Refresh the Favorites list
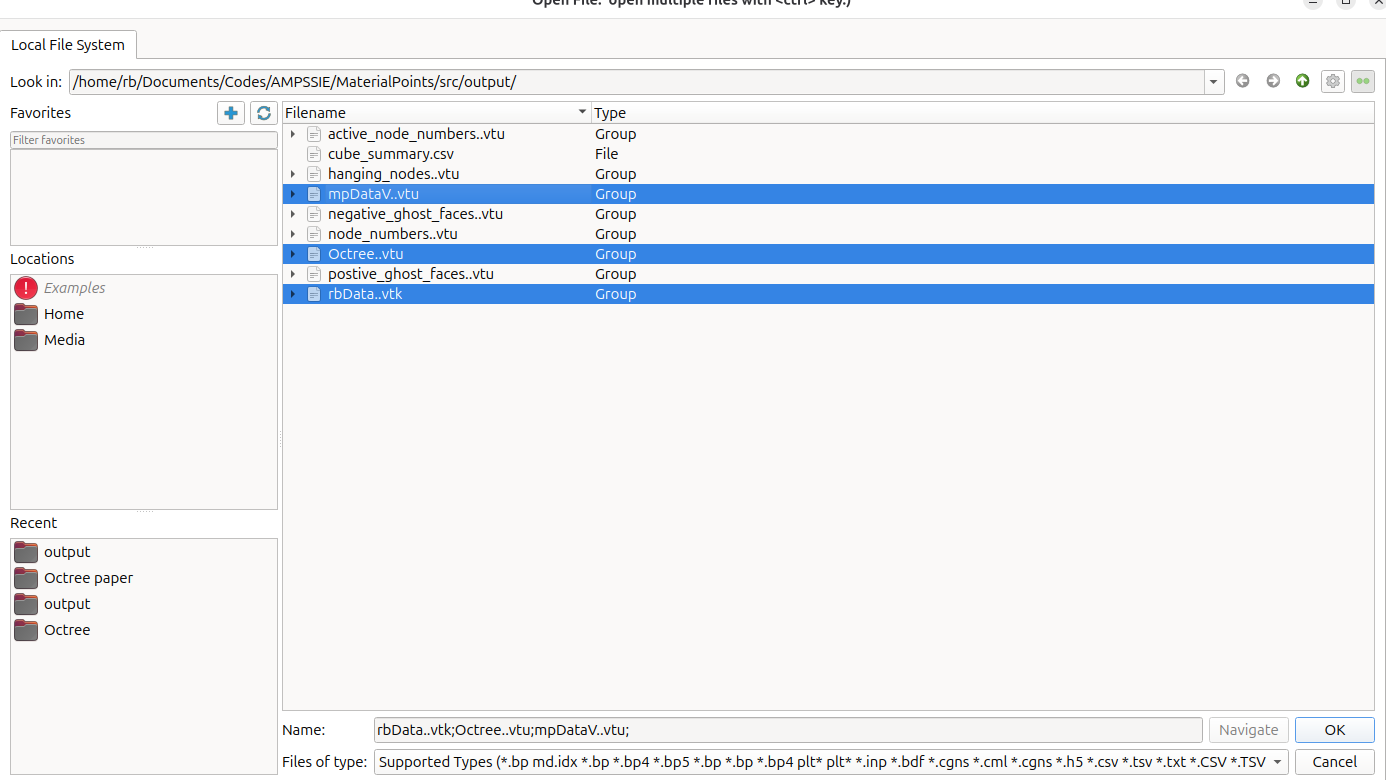The image size is (1386, 780). point(264,113)
